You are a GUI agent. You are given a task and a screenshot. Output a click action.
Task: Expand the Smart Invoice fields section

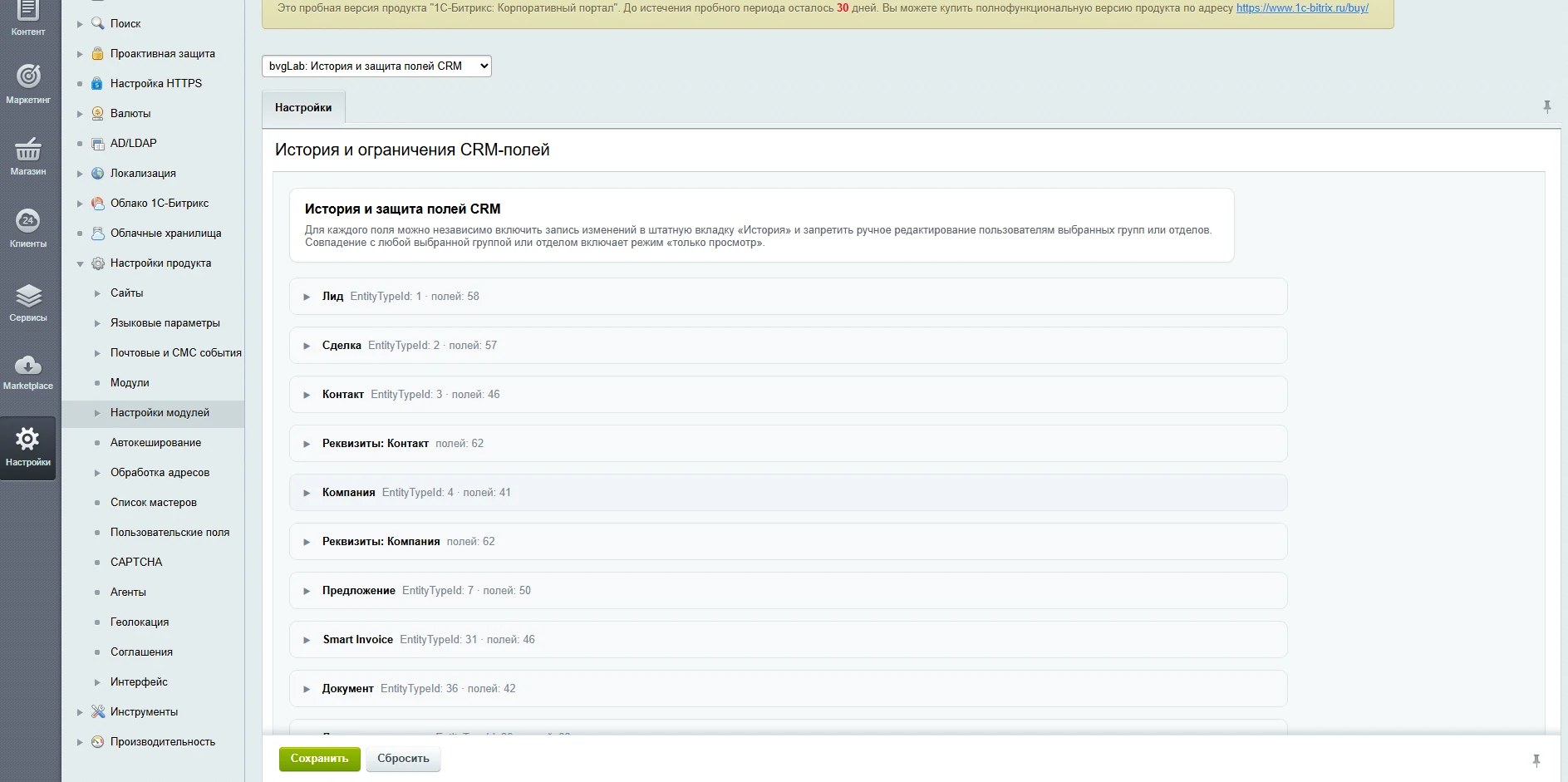[x=788, y=639]
